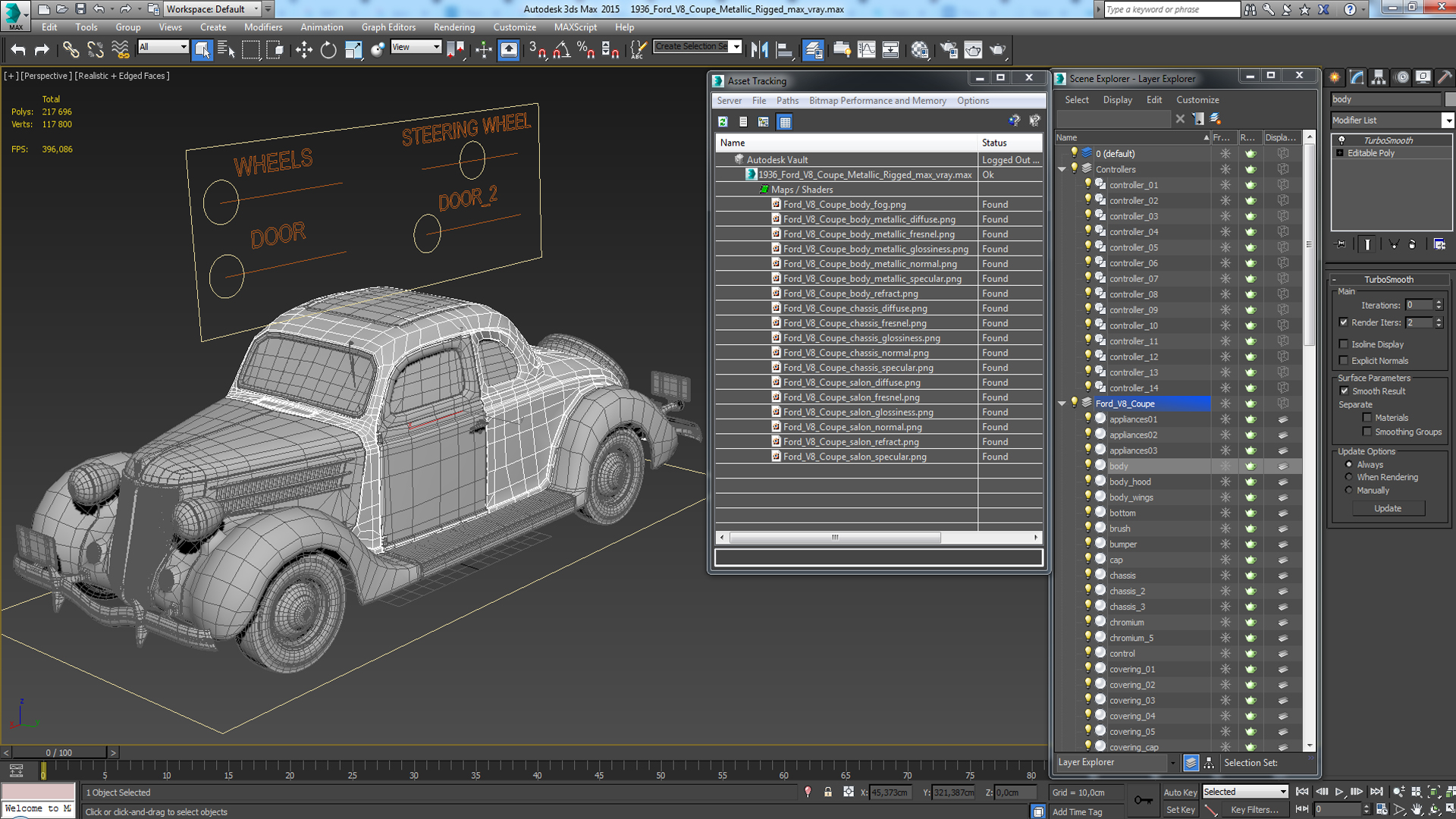Click the Asset Tracking horizontal scrollbar
The width and height of the screenshot is (1456, 819).
(x=835, y=538)
